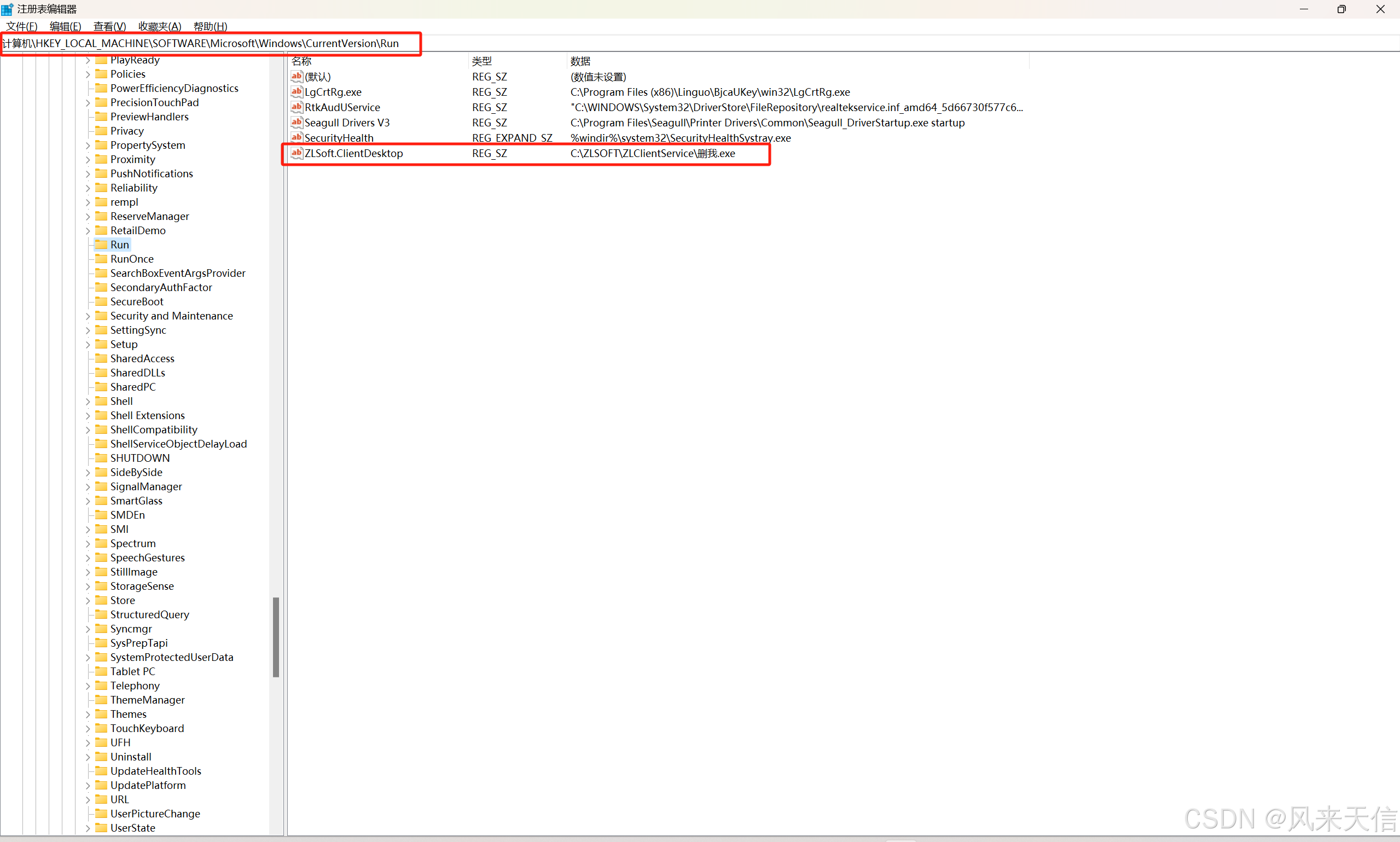This screenshot has height=842, width=1400.
Task: Click the RunOnce folder icon
Action: [x=101, y=259]
